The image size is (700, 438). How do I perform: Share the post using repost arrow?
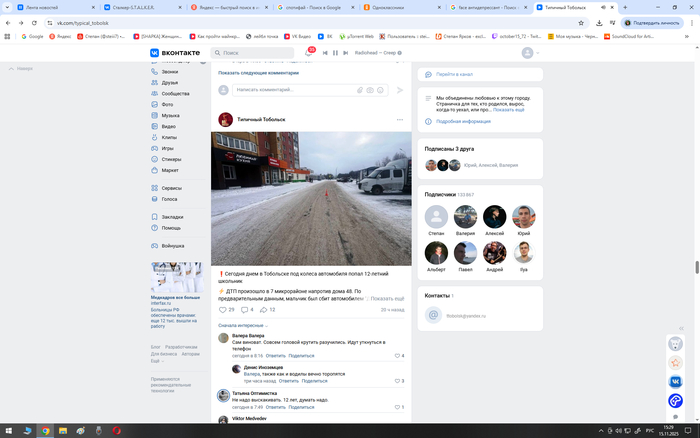tap(265, 310)
